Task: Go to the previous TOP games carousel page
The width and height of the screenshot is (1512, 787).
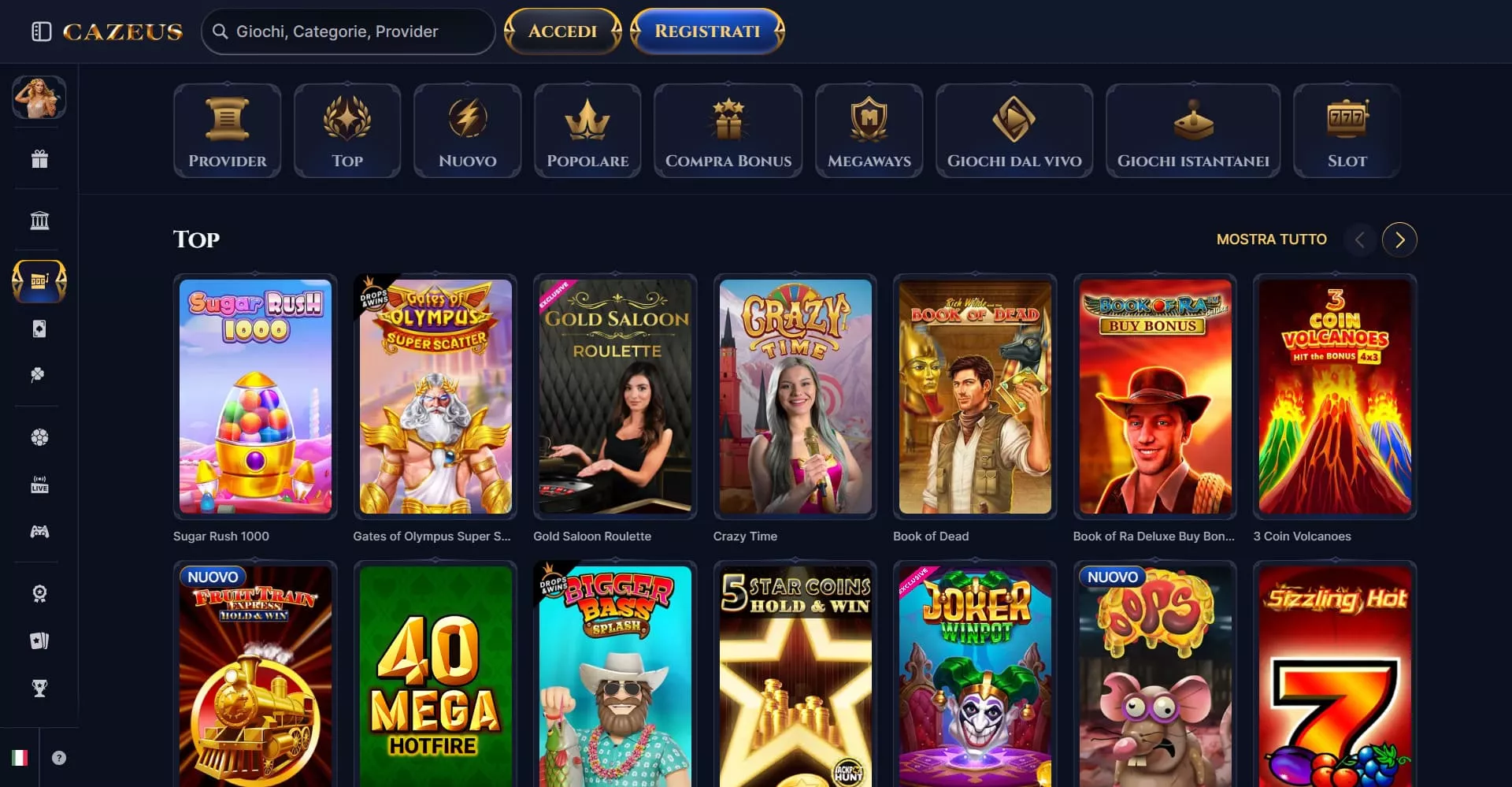Action: coord(1359,239)
